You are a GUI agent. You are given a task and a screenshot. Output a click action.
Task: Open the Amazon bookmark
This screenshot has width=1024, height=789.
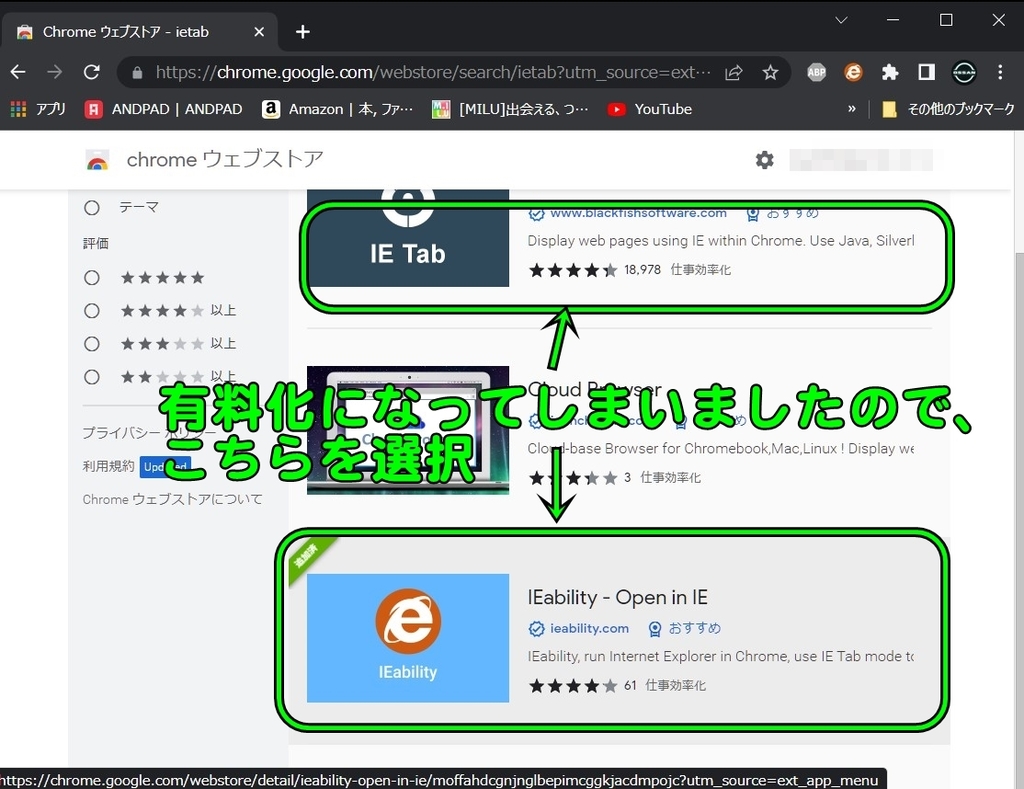pos(338,109)
